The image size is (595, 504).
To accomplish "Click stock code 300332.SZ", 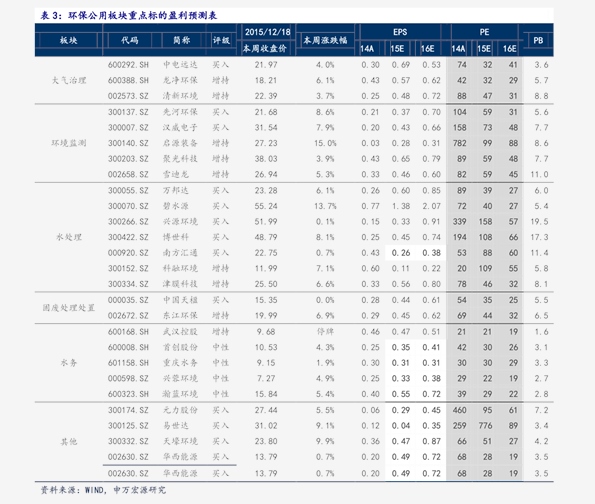I will (128, 441).
